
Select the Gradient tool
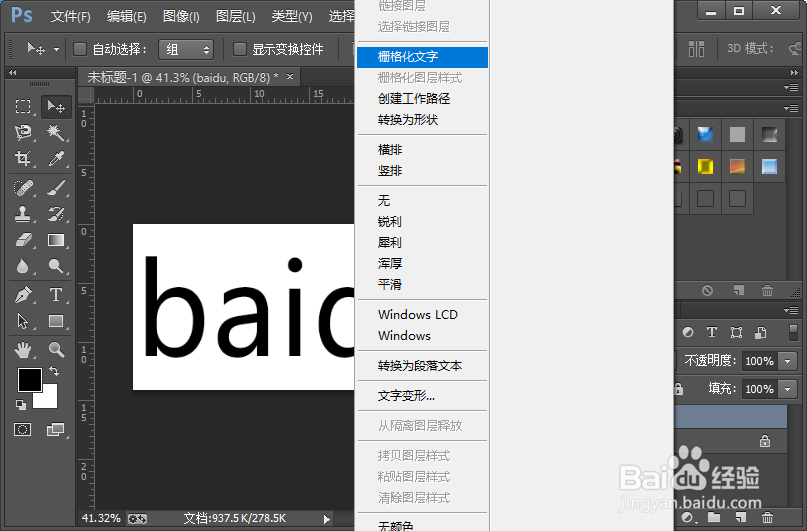pyautogui.click(x=56, y=240)
